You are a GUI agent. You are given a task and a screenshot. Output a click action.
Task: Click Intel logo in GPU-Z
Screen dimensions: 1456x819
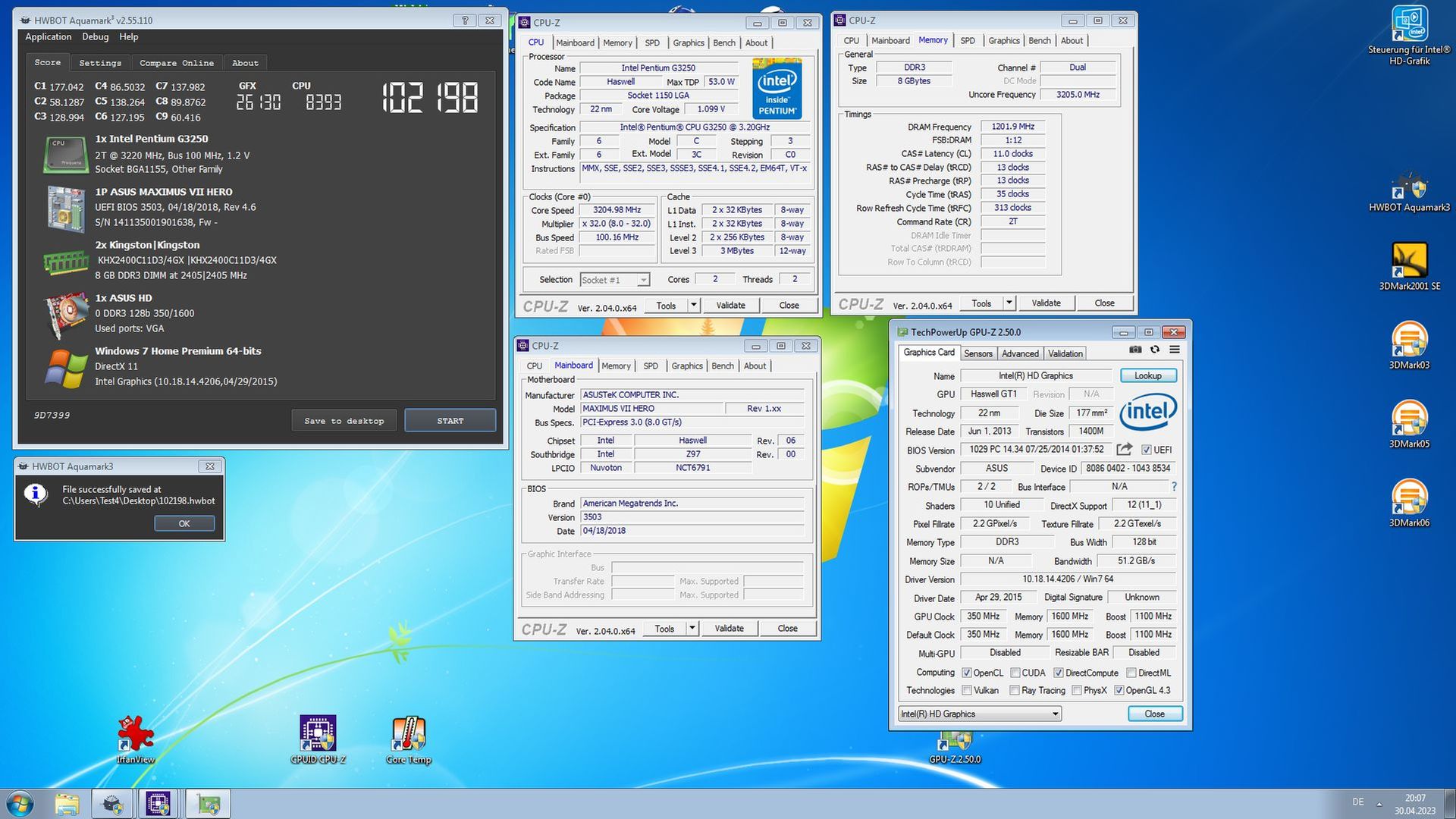pos(1148,412)
